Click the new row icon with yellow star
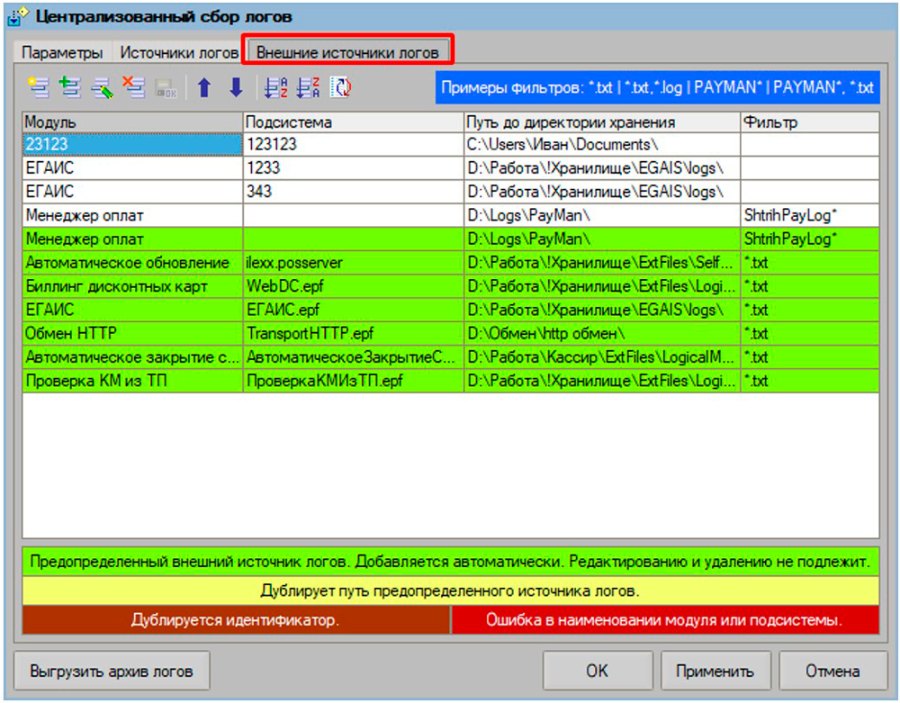The height and width of the screenshot is (703, 900). [x=38, y=88]
